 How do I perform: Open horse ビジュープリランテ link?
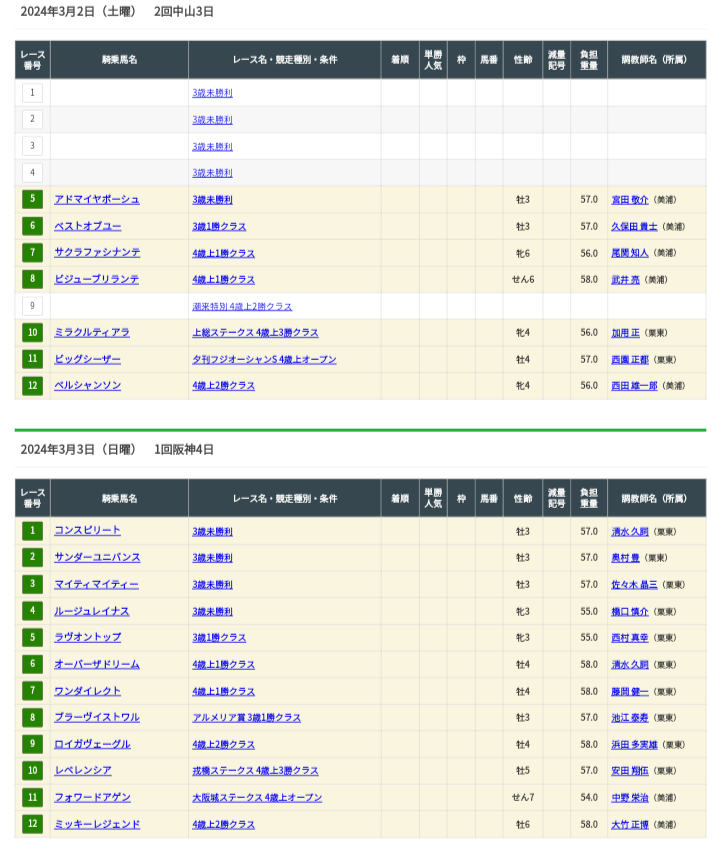pyautogui.click(x=97, y=279)
